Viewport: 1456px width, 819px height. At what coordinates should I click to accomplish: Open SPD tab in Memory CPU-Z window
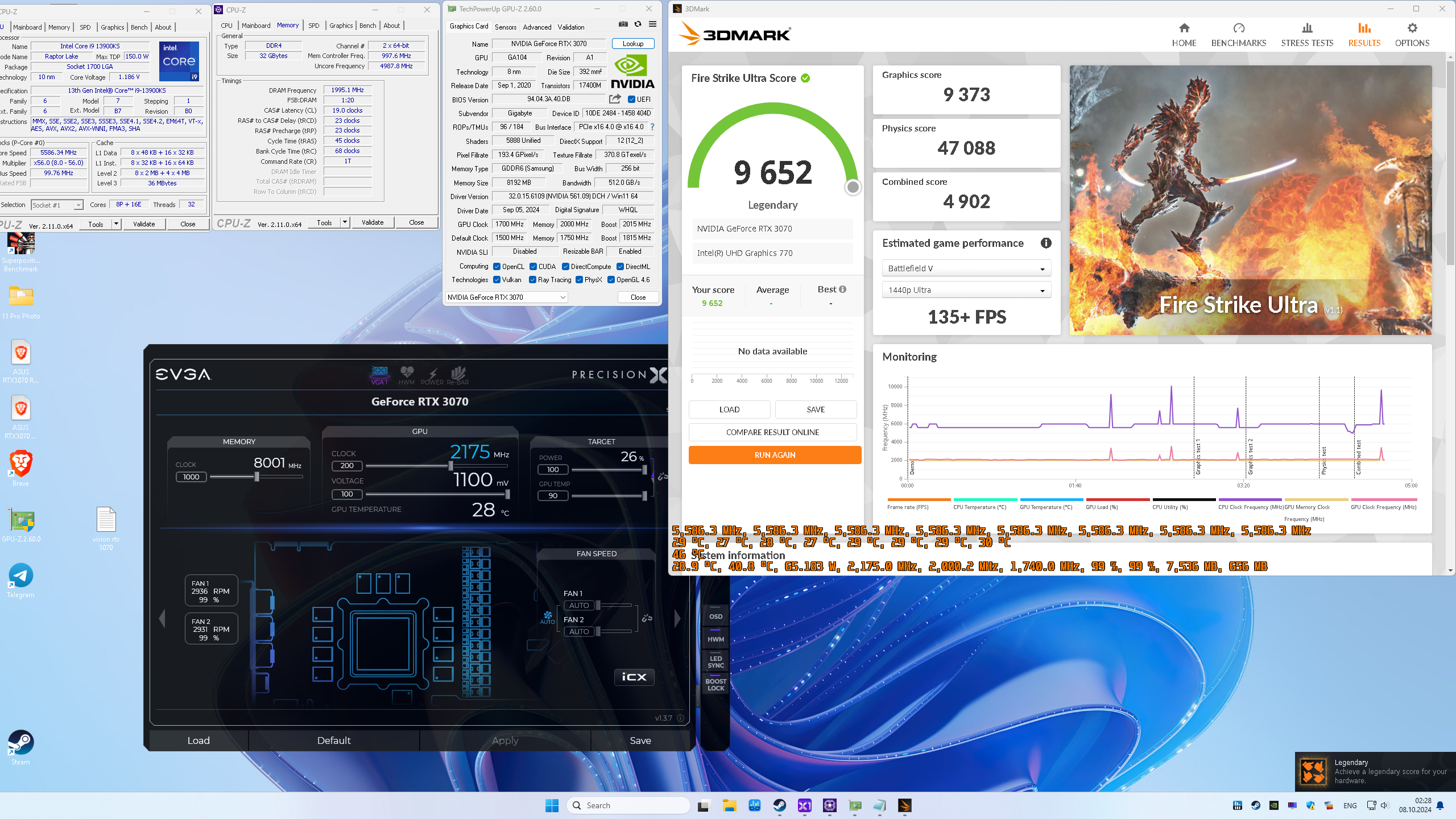point(313,26)
